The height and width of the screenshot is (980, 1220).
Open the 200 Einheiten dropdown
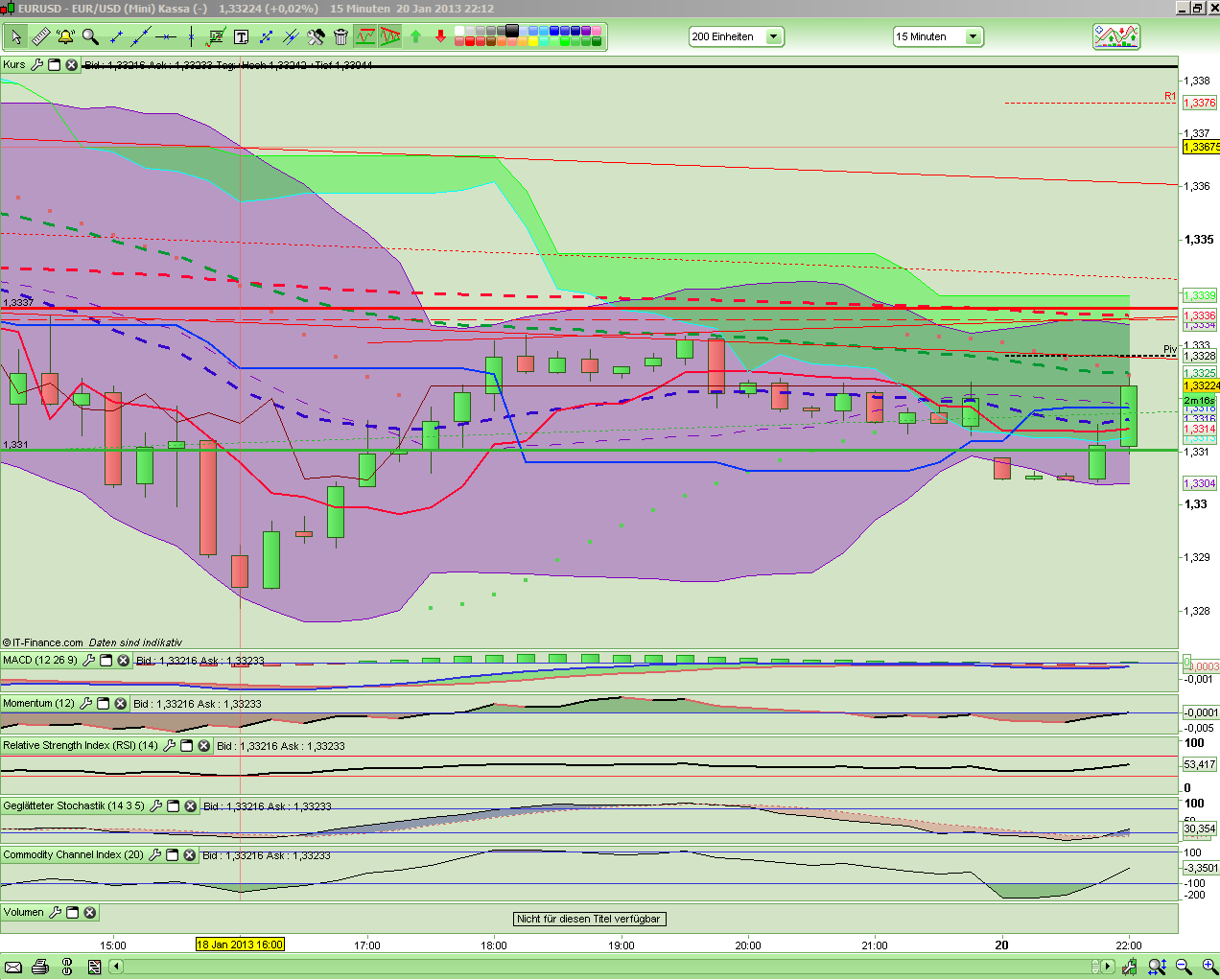(736, 36)
